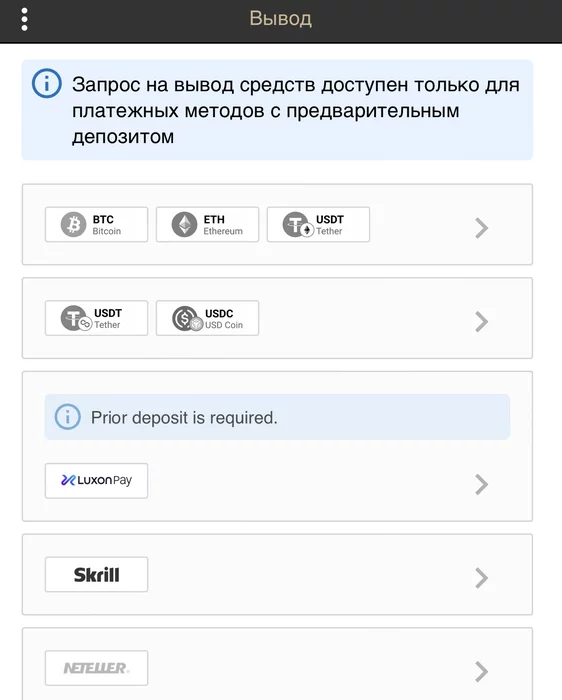Click the Prior deposit info icon

[x=67, y=417]
